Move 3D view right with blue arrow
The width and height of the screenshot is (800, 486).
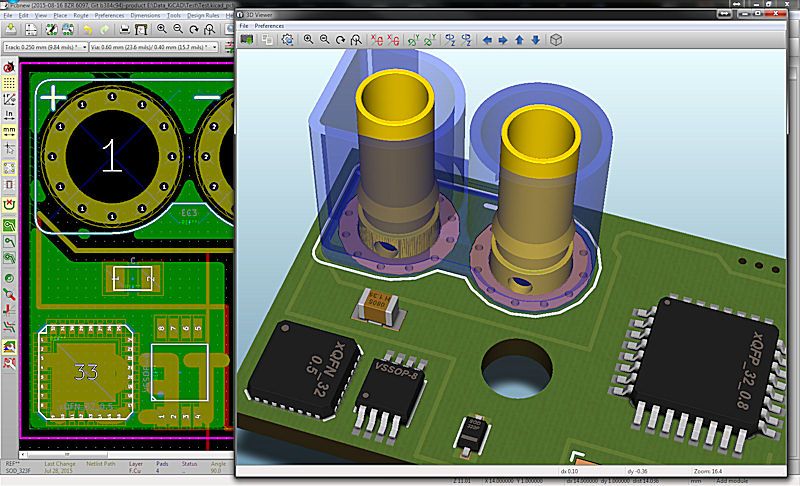pos(503,40)
